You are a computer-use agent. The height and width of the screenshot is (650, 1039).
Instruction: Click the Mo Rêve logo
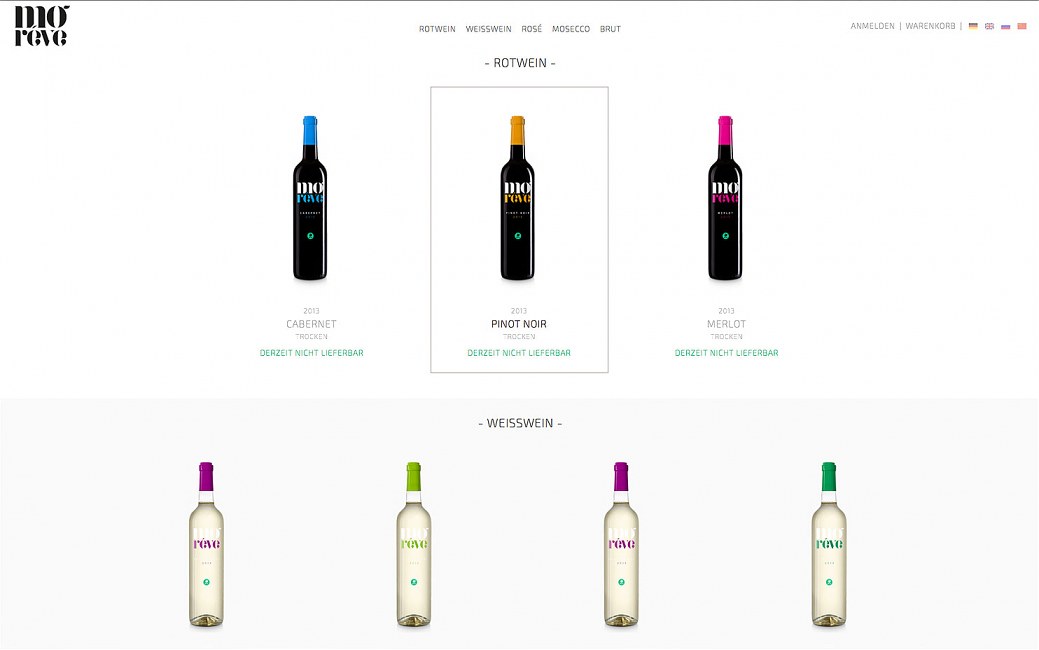click(42, 26)
